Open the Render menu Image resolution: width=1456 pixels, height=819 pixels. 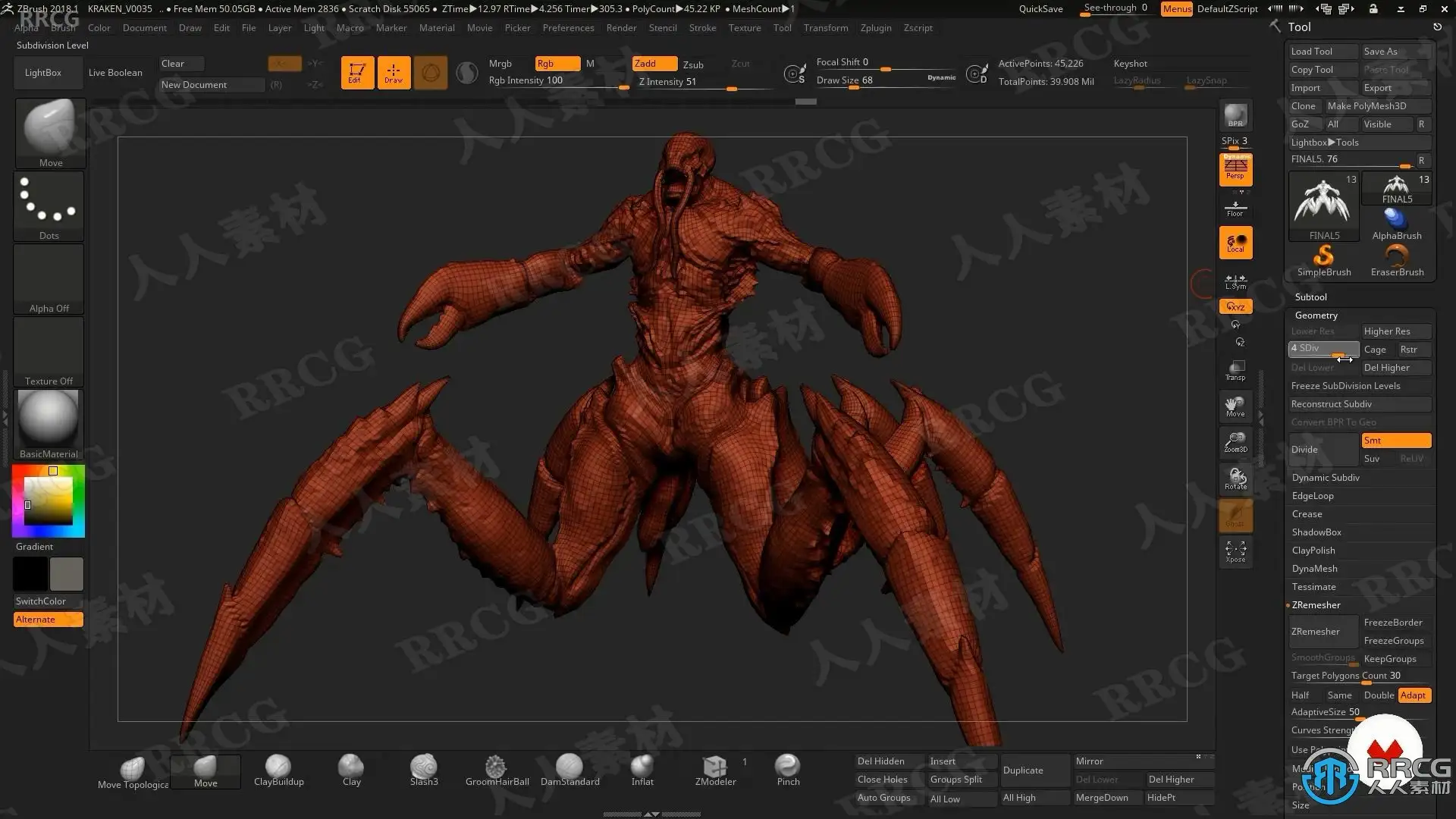[621, 28]
